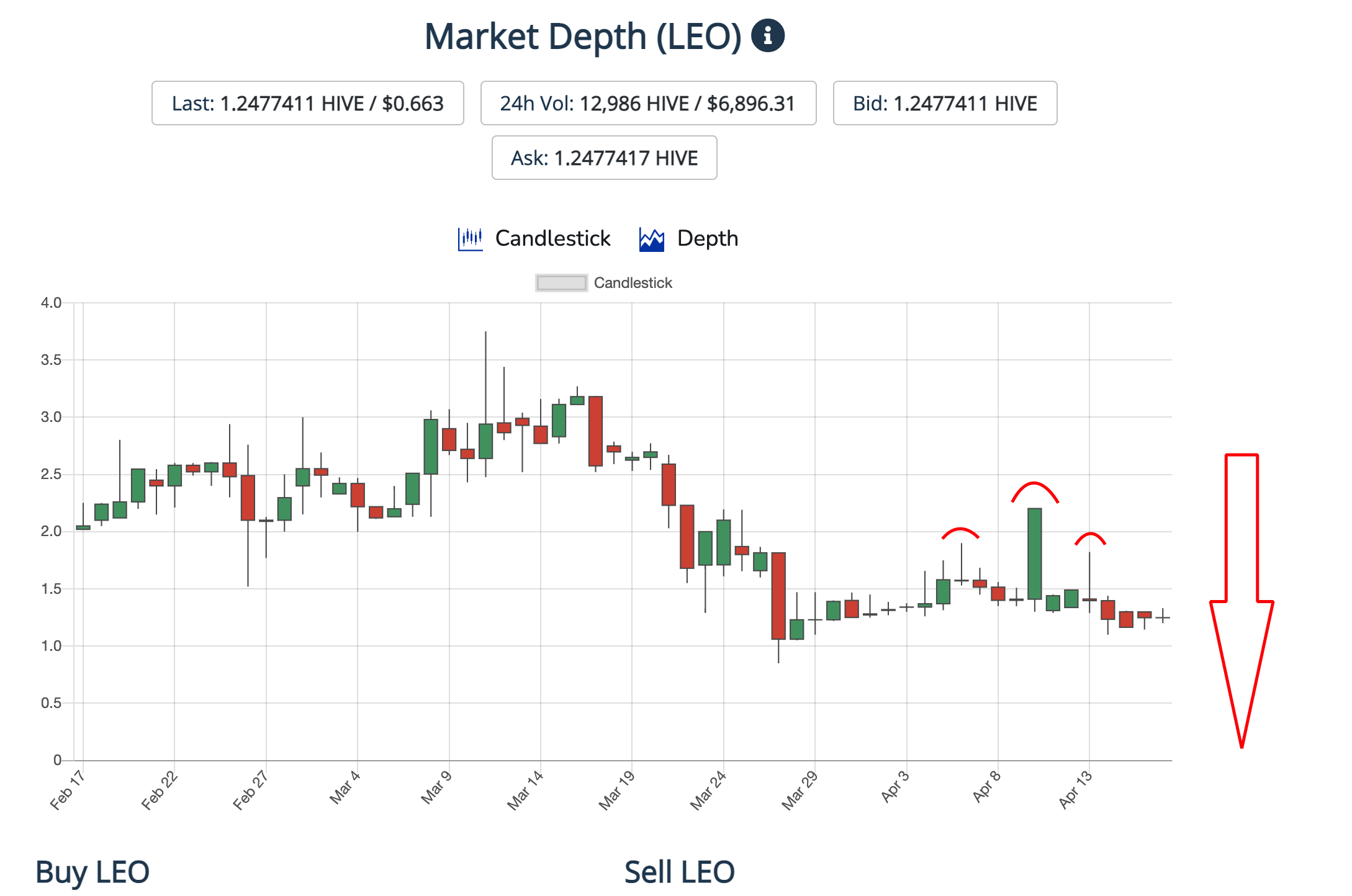The image size is (1352, 896).
Task: Click the Apr 3 x-axis label
Action: (x=895, y=786)
